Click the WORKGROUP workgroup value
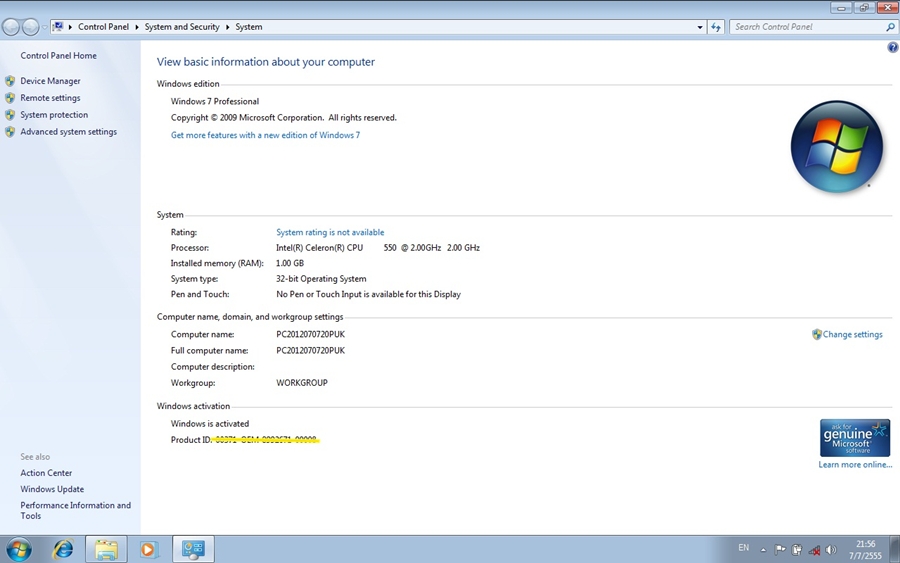Image resolution: width=900 pixels, height=563 pixels. (x=302, y=382)
